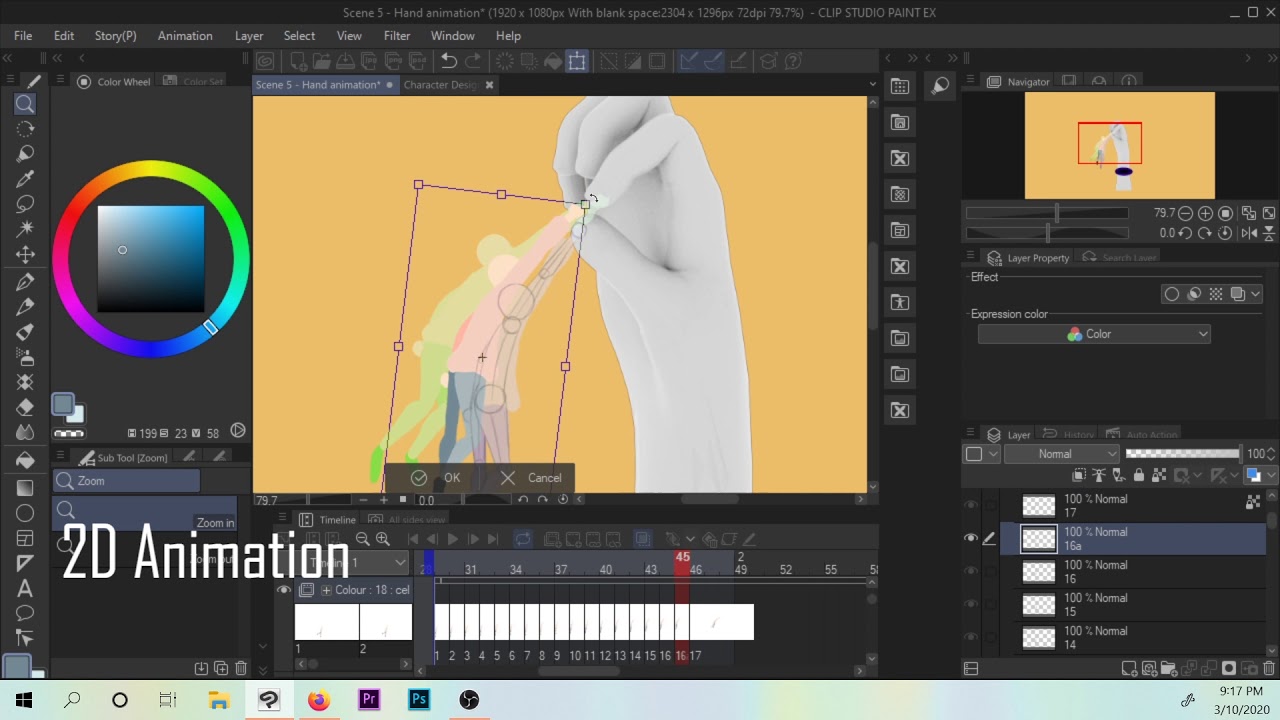Open blending mode Normal dropdown
Image resolution: width=1280 pixels, height=720 pixels.
click(x=1061, y=454)
